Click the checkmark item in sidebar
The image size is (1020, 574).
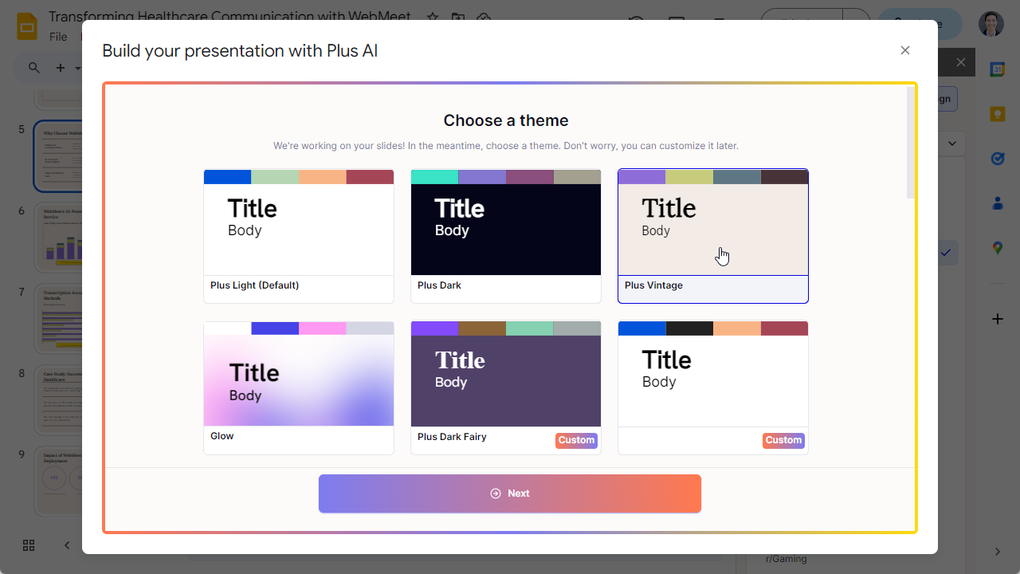pos(945,253)
